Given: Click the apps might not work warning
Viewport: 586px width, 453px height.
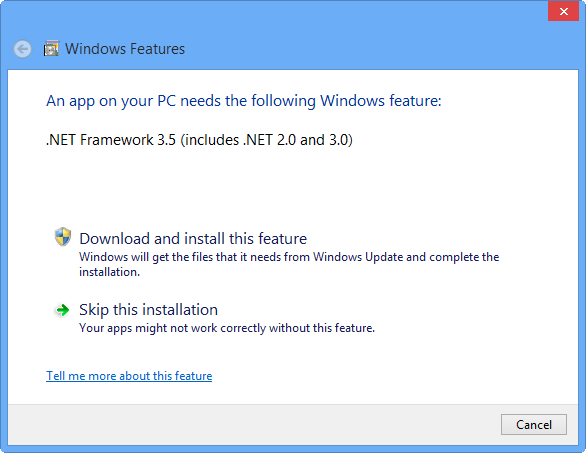Looking at the screenshot, I should point(227,328).
